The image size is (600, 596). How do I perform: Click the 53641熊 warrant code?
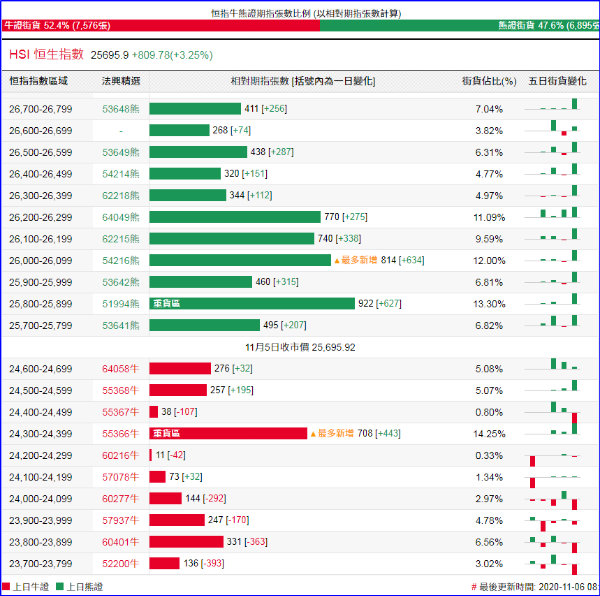tap(121, 326)
